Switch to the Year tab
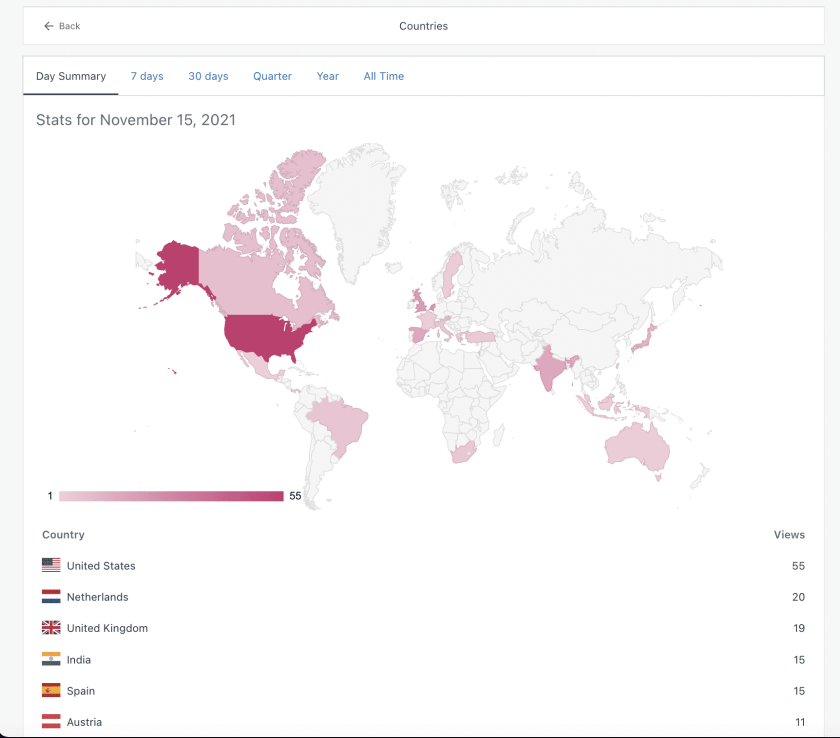 click(x=327, y=76)
